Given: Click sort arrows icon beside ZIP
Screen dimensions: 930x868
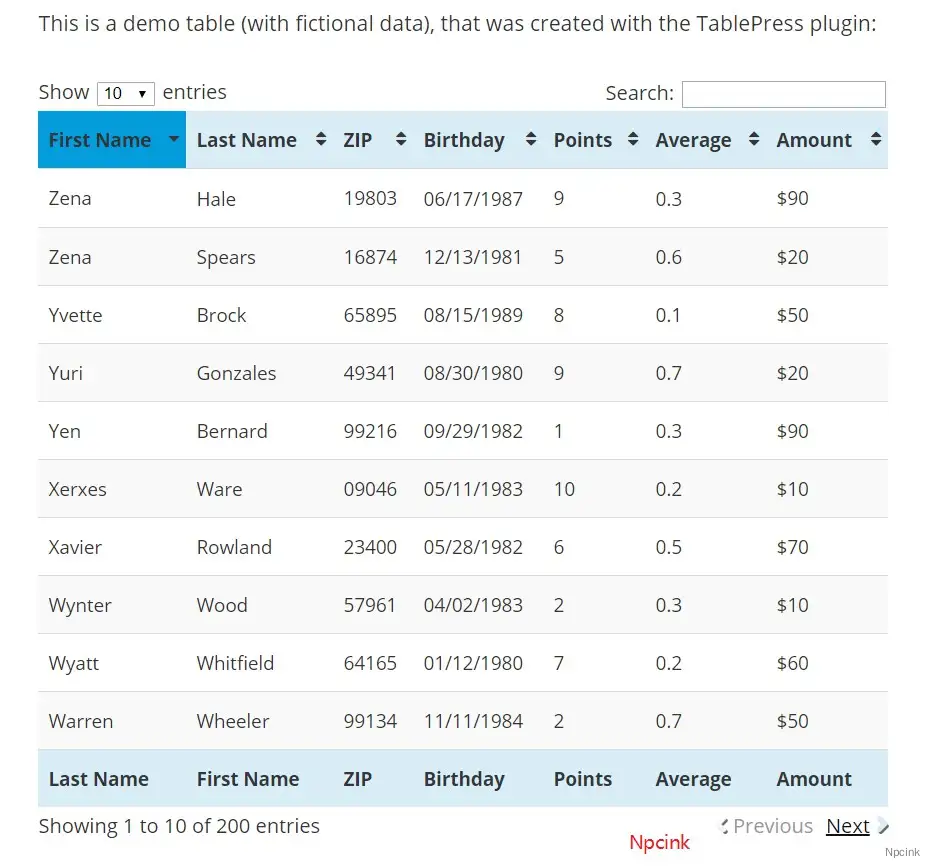Looking at the screenshot, I should pos(401,139).
